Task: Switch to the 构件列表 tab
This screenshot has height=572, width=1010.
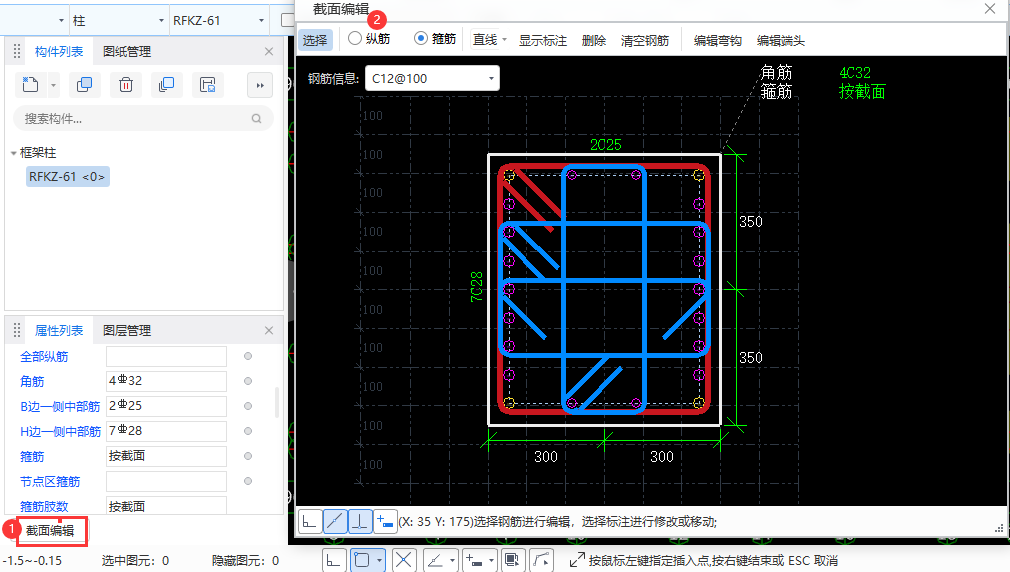Action: 59,52
